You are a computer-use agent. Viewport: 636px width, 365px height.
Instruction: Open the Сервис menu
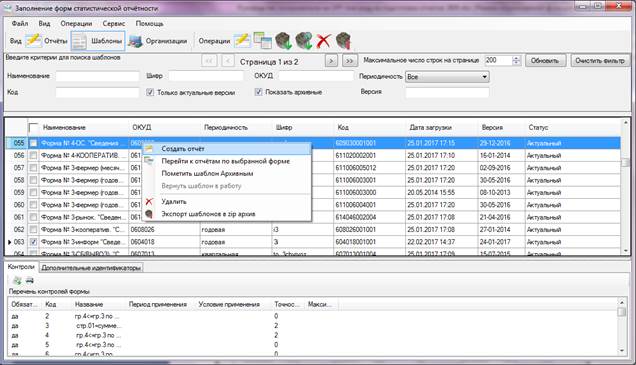pyautogui.click(x=114, y=24)
